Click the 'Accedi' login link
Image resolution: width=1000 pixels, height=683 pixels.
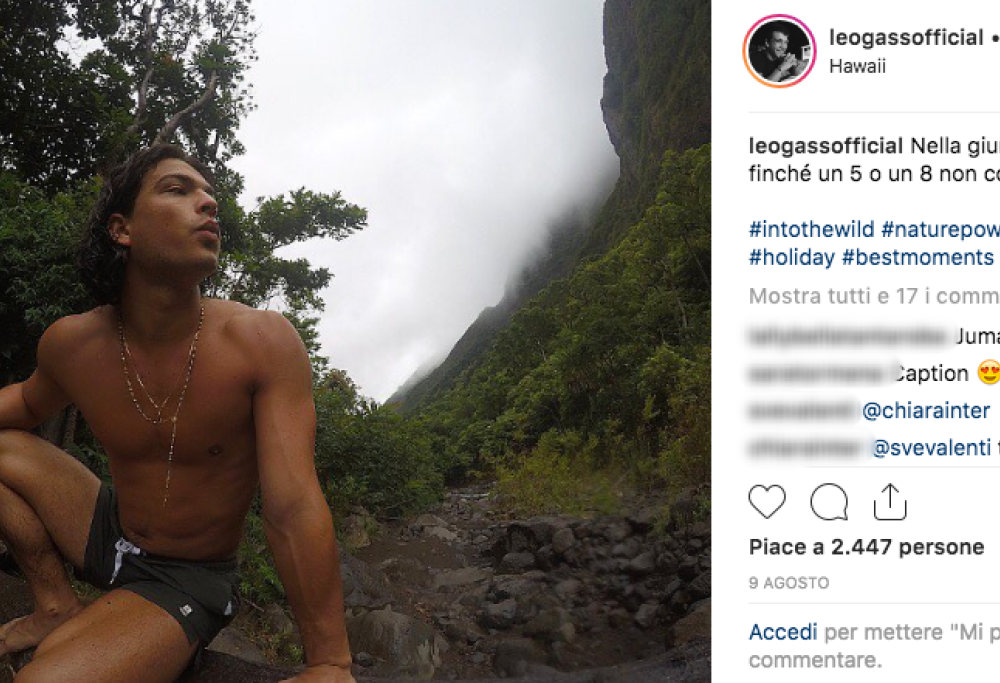[783, 632]
